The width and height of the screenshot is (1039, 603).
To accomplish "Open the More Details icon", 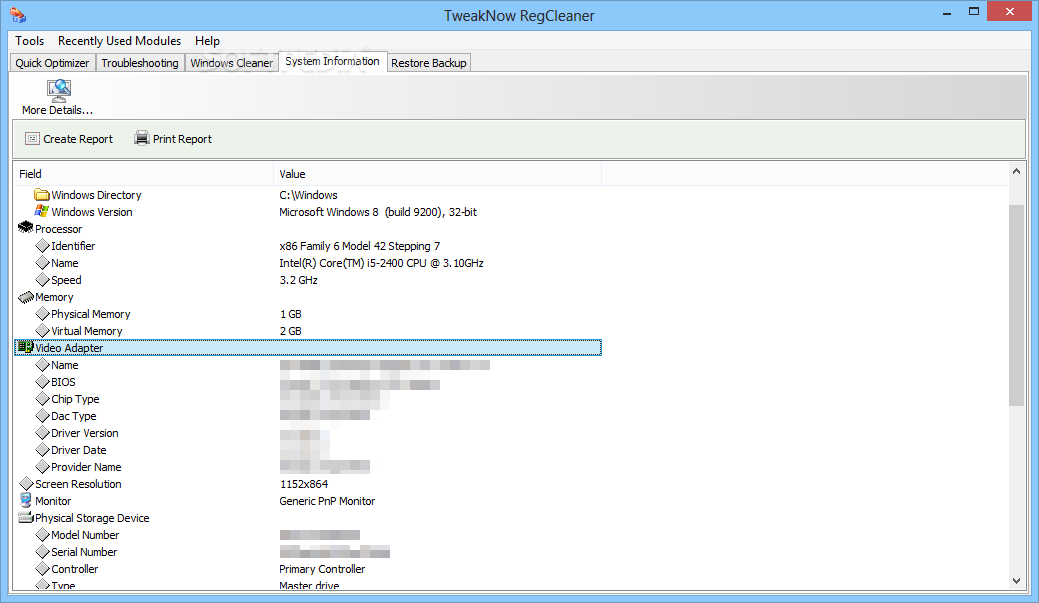I will pos(59,90).
